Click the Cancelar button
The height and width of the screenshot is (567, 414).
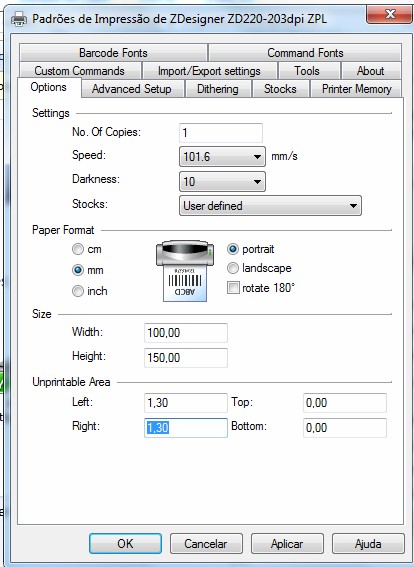pos(206,543)
